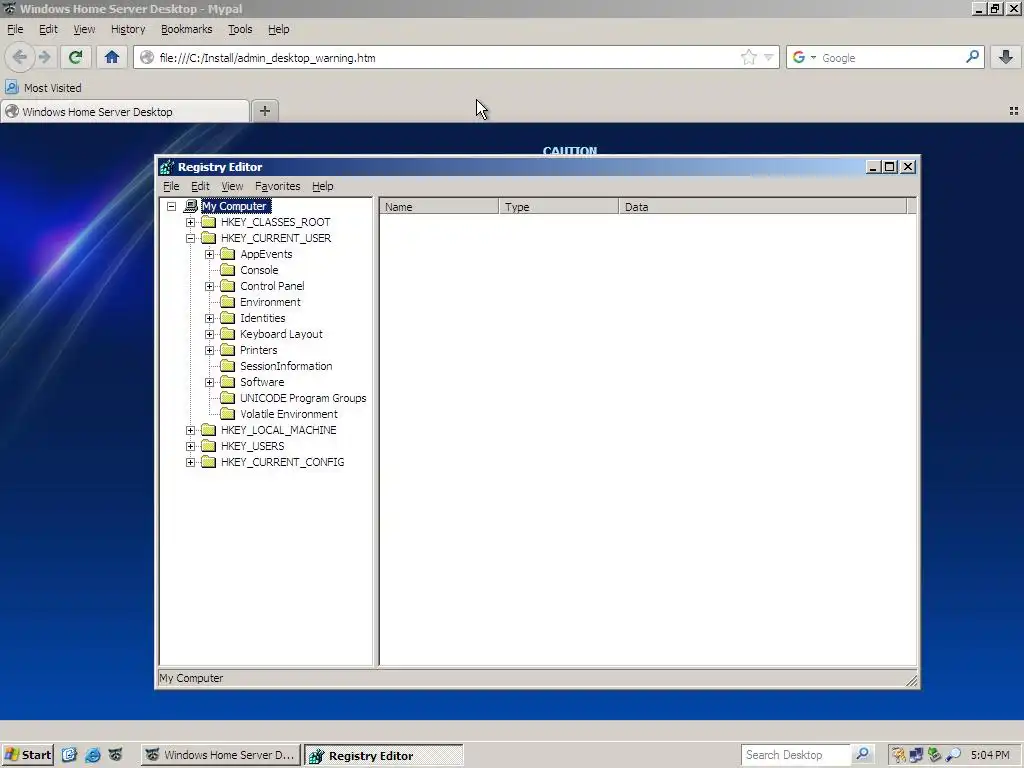Expand the Identities key
Screen dimensions: 1024x768
coord(210,318)
